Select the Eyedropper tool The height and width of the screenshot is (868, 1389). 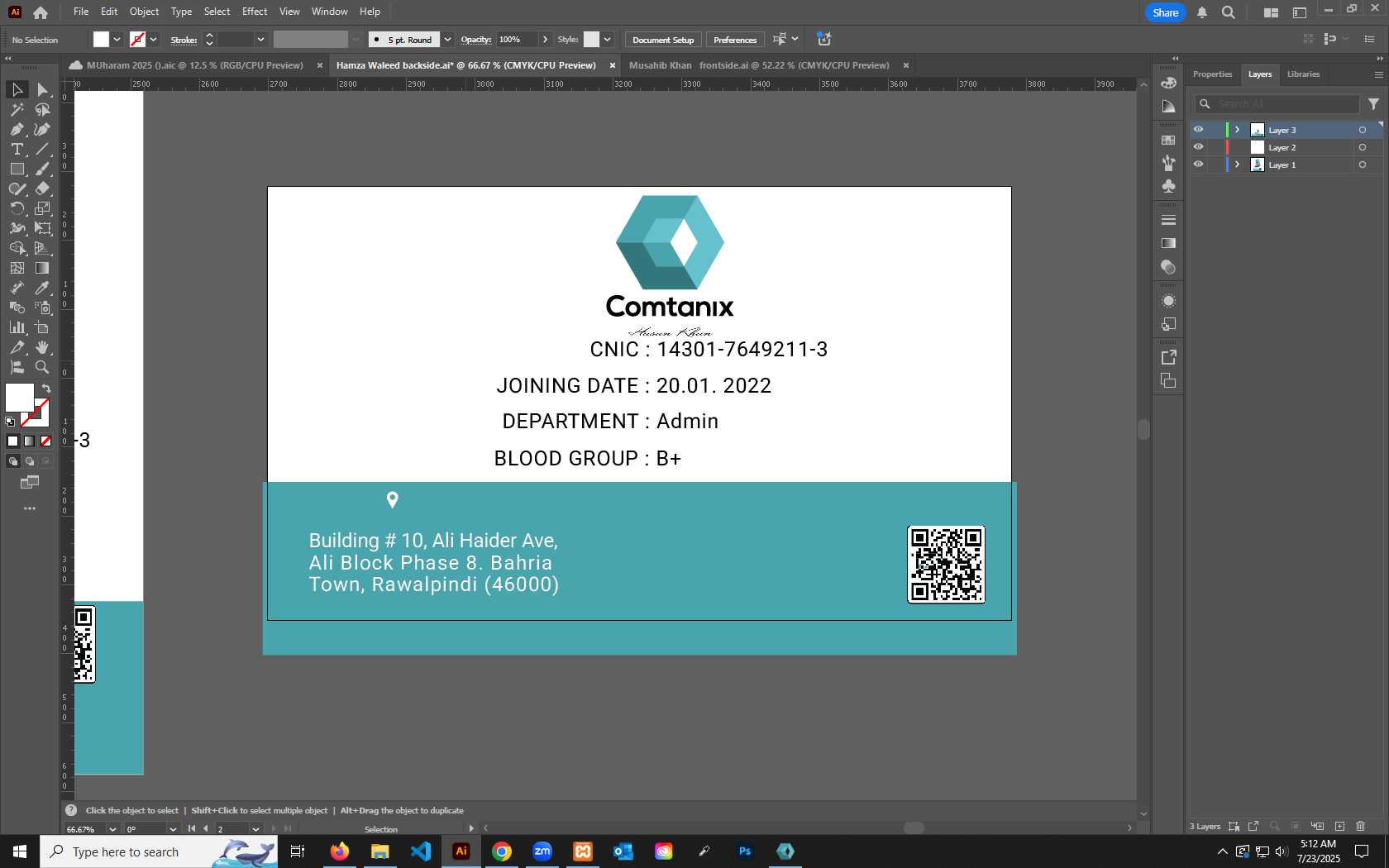pos(43,288)
